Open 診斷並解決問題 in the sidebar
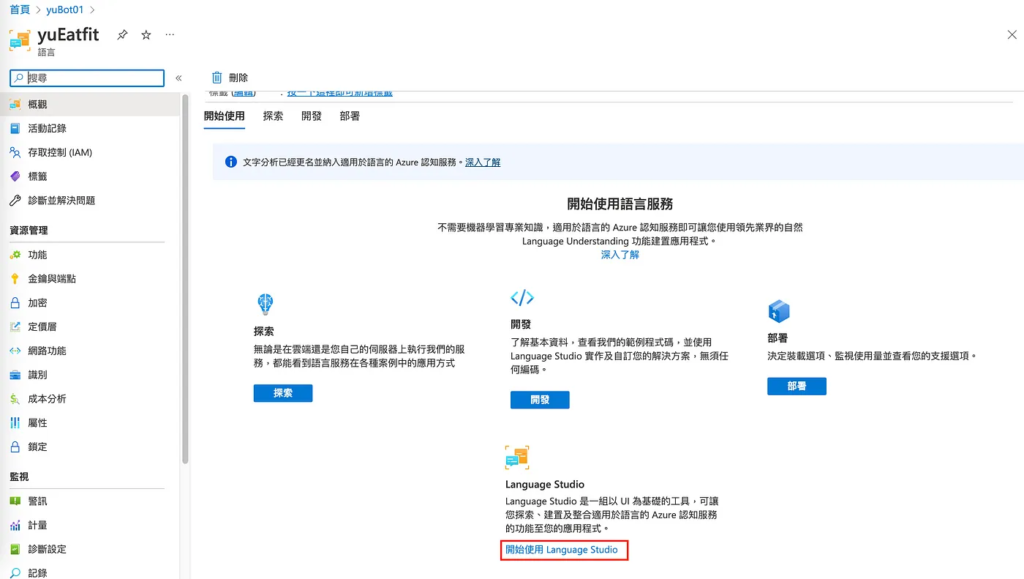 pyautogui.click(x=61, y=200)
